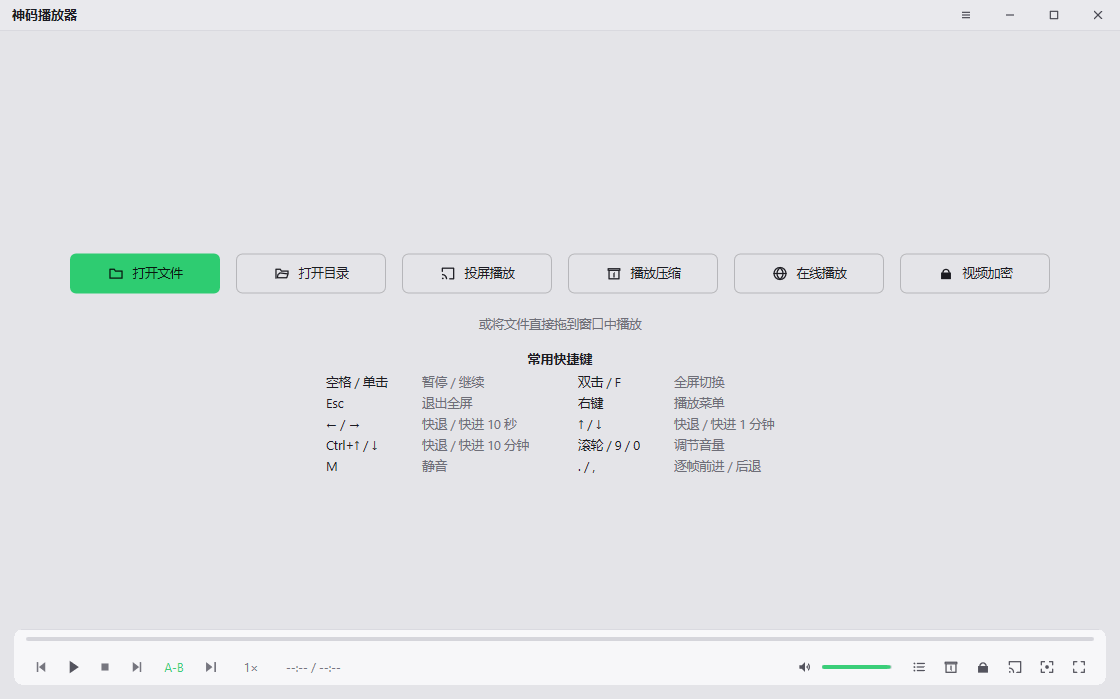Click the 退出全屏 description
Image resolution: width=1120 pixels, height=699 pixels.
(447, 403)
